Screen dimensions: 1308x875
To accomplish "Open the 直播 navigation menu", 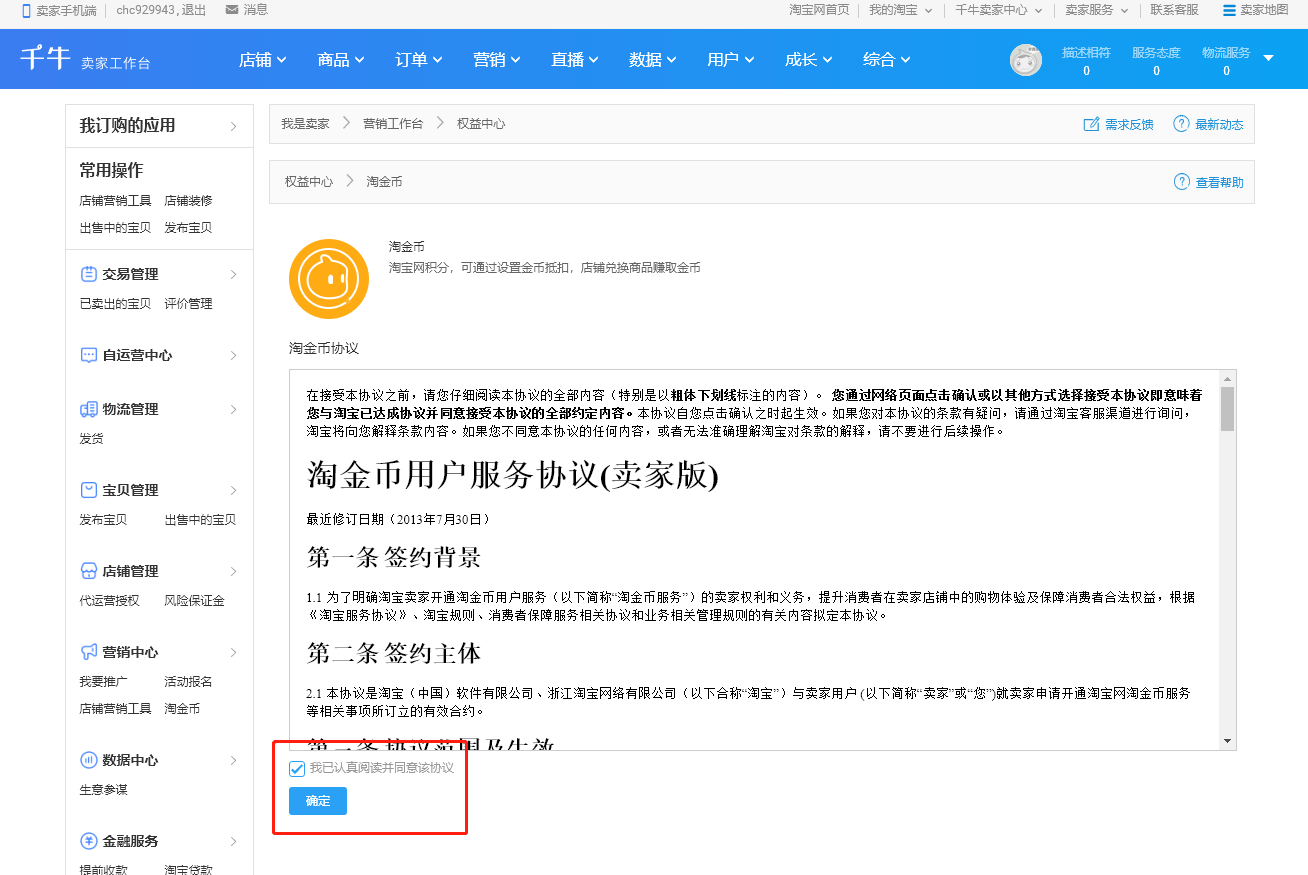I will coord(575,59).
